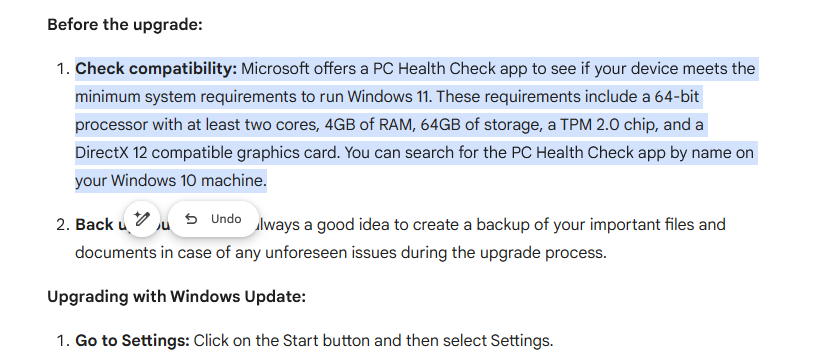828x361 pixels.
Task: Click the curved Undo arrow icon
Action: 191,219
